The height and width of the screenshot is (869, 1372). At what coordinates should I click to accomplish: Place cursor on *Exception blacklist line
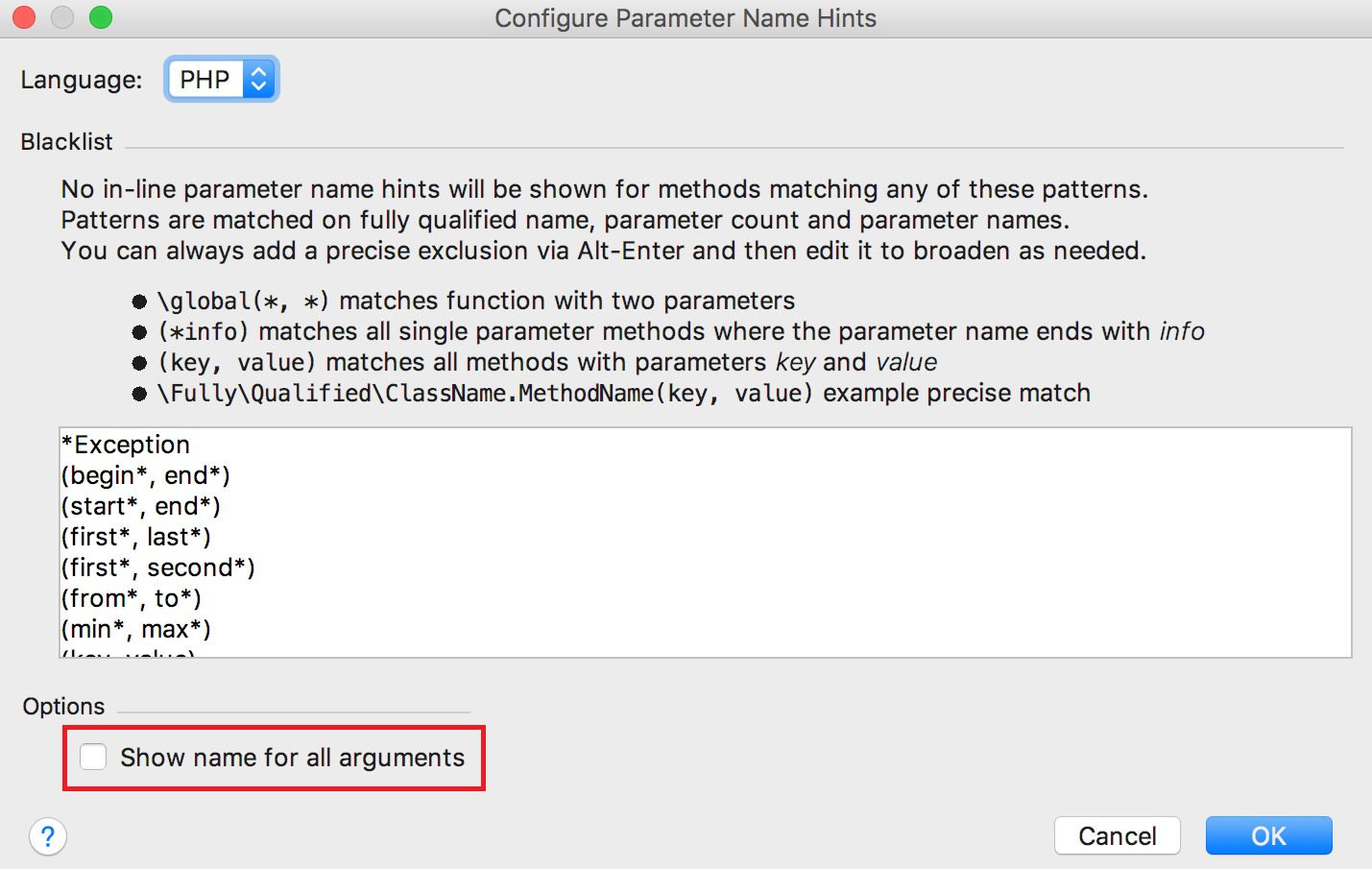coord(126,445)
